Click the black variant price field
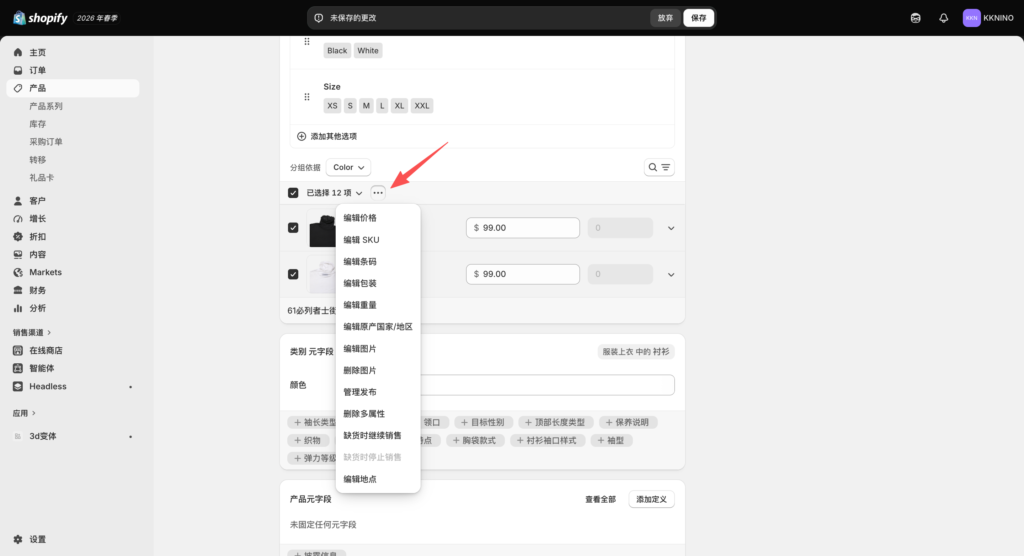 [x=522, y=228]
